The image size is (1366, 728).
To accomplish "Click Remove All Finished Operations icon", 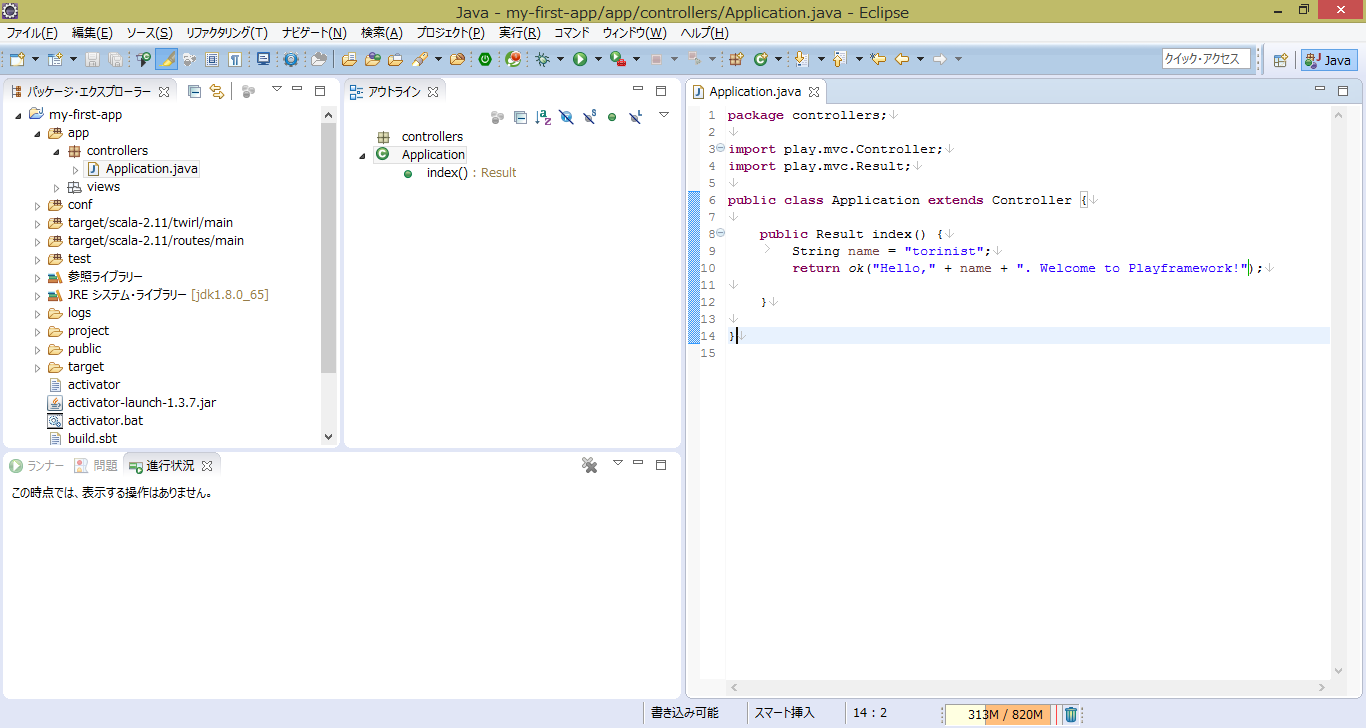I will [x=590, y=465].
